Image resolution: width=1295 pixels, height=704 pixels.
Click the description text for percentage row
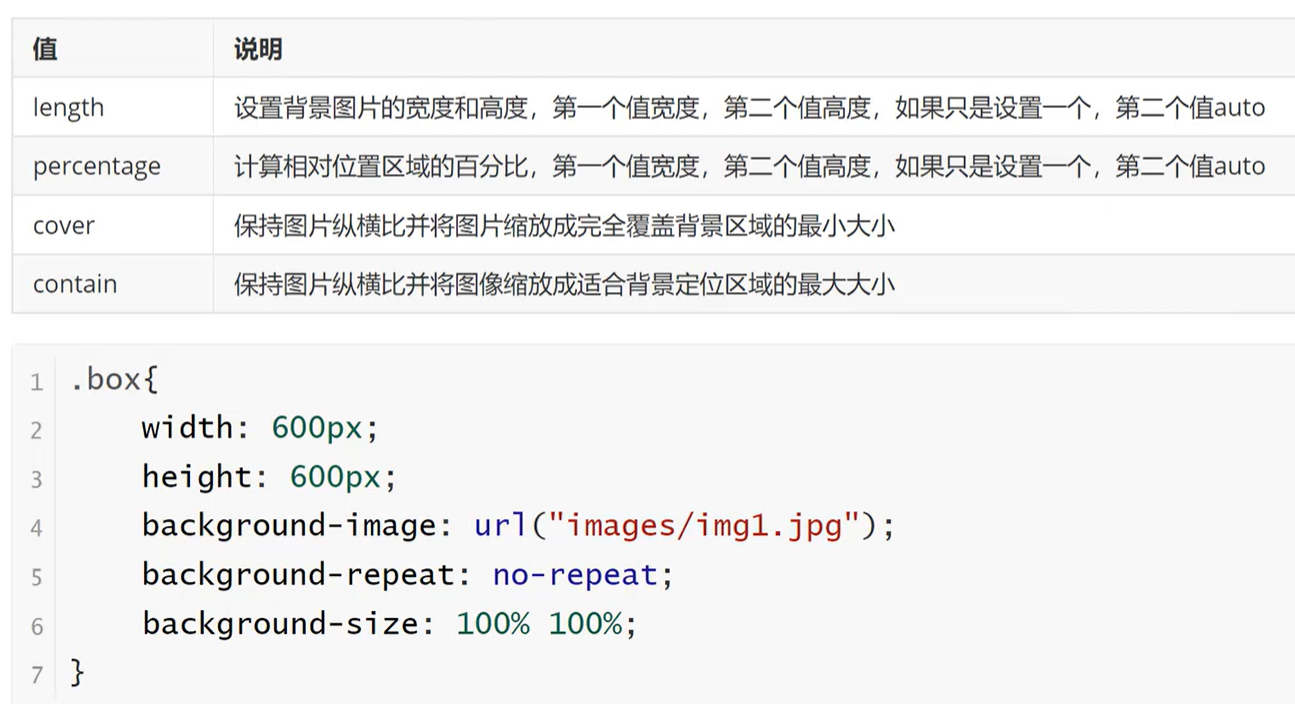(749, 166)
